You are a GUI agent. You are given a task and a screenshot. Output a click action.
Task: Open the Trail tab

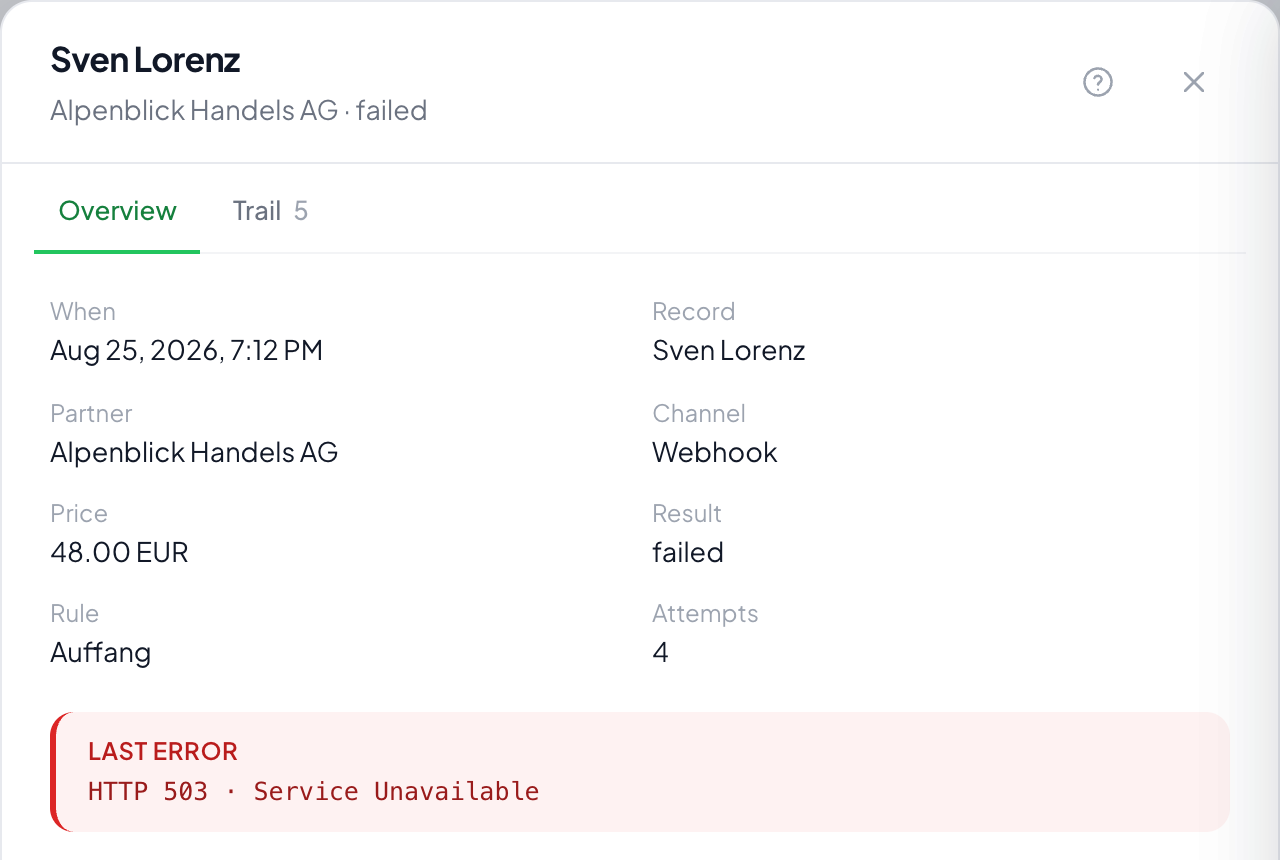point(270,211)
